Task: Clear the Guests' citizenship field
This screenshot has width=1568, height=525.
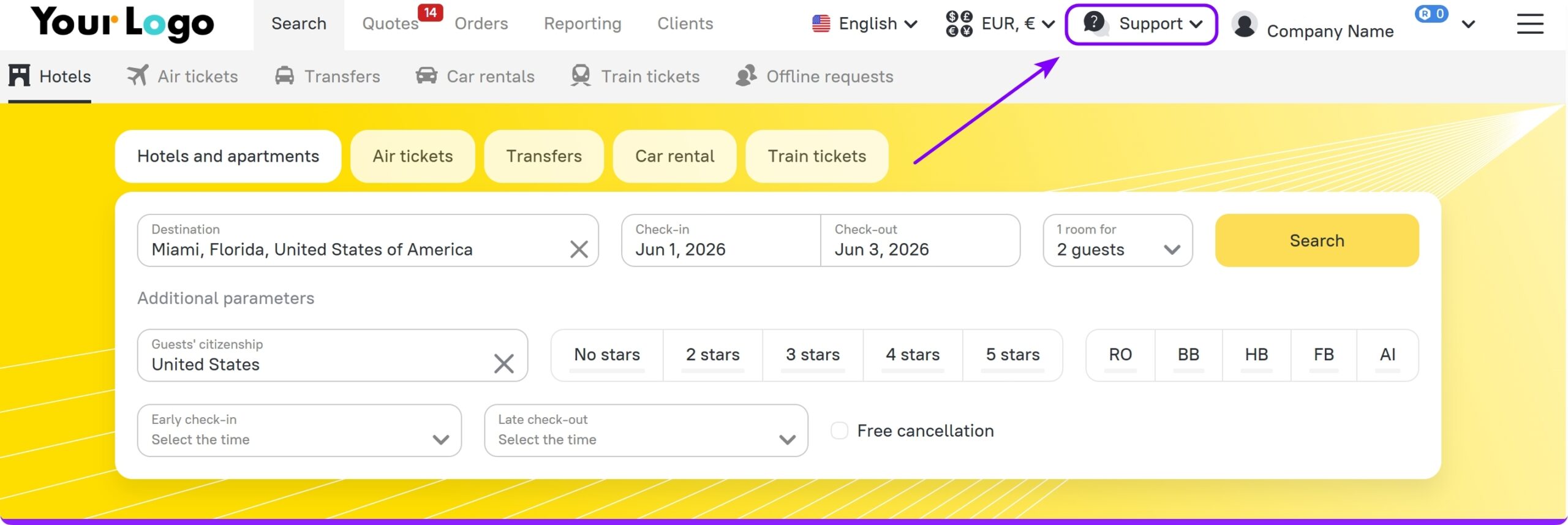Action: 503,364
